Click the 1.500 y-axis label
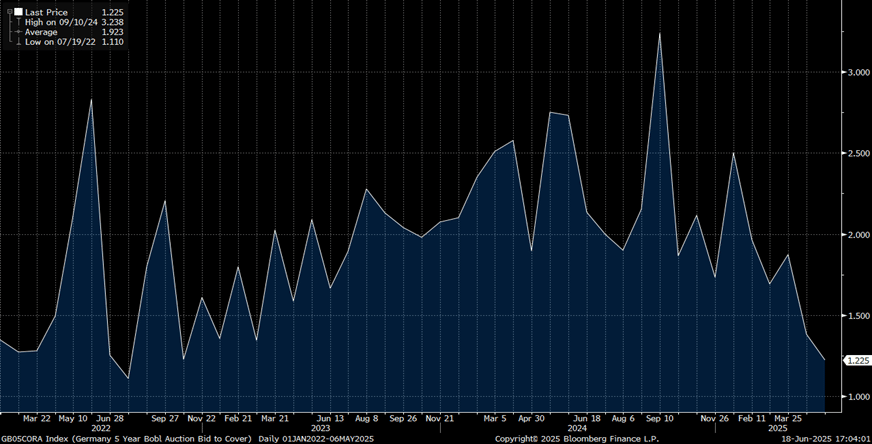 pyautogui.click(x=856, y=316)
